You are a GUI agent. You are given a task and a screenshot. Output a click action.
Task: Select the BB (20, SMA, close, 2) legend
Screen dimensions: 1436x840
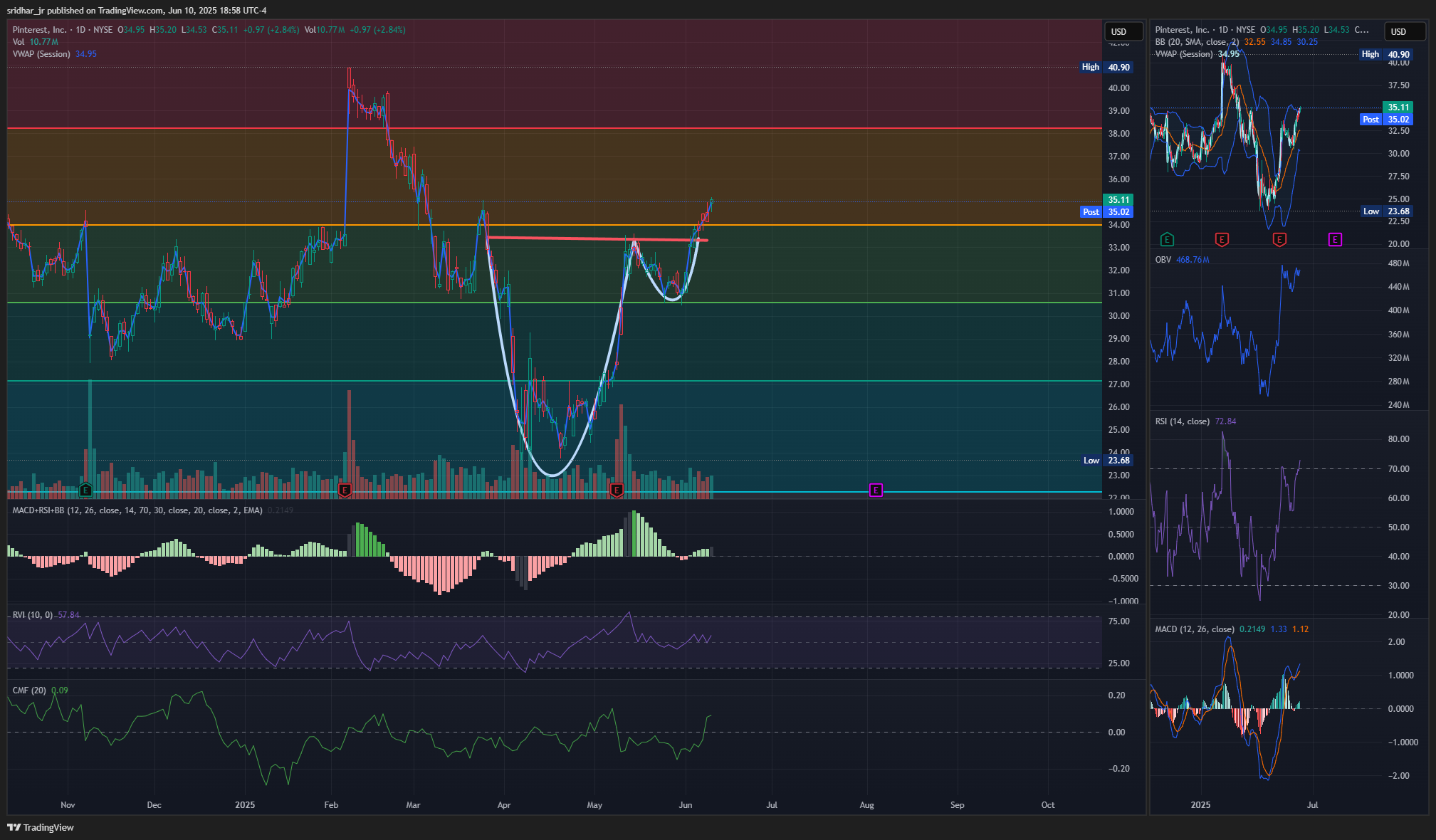point(1236,42)
